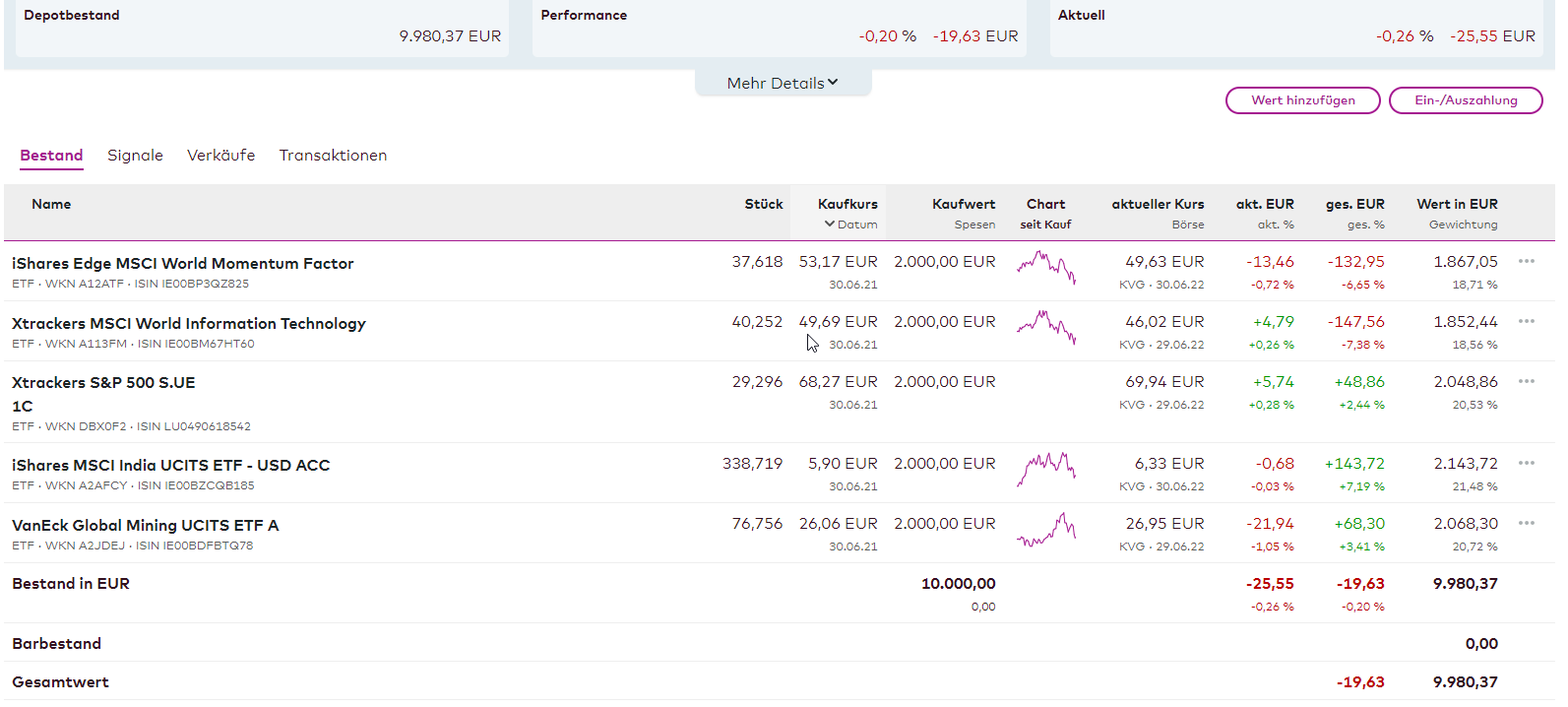Open three-dot menu for Xtrackers S&P 500 row
Screen dimensions: 1568x707
click(x=1526, y=382)
